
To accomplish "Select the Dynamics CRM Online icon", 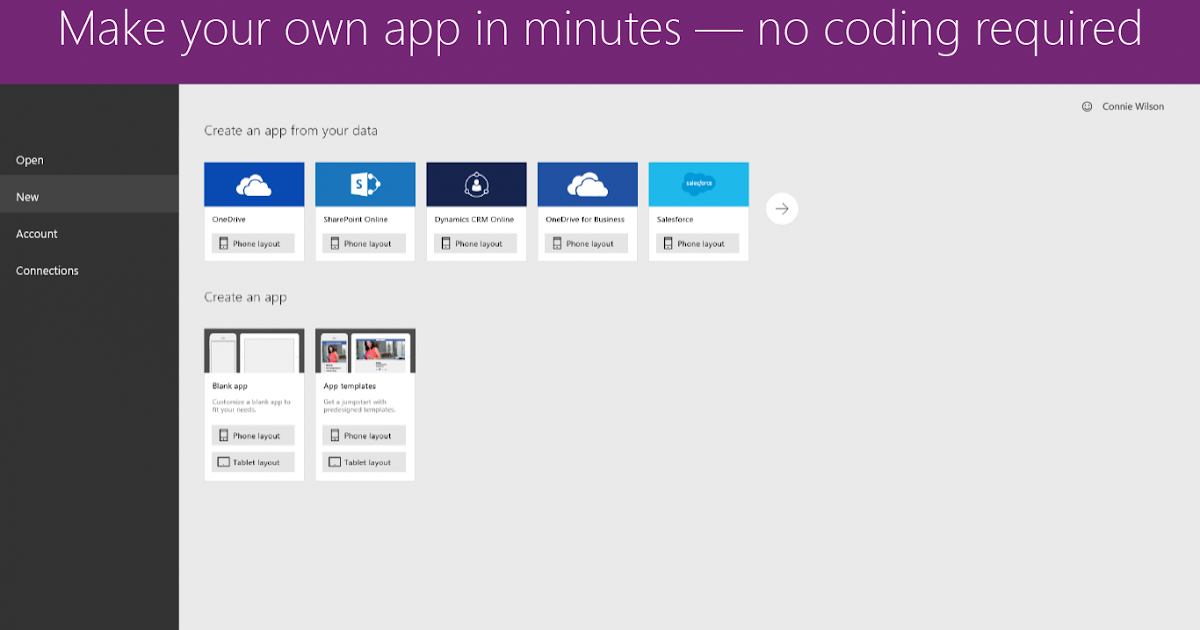I will click(x=476, y=183).
